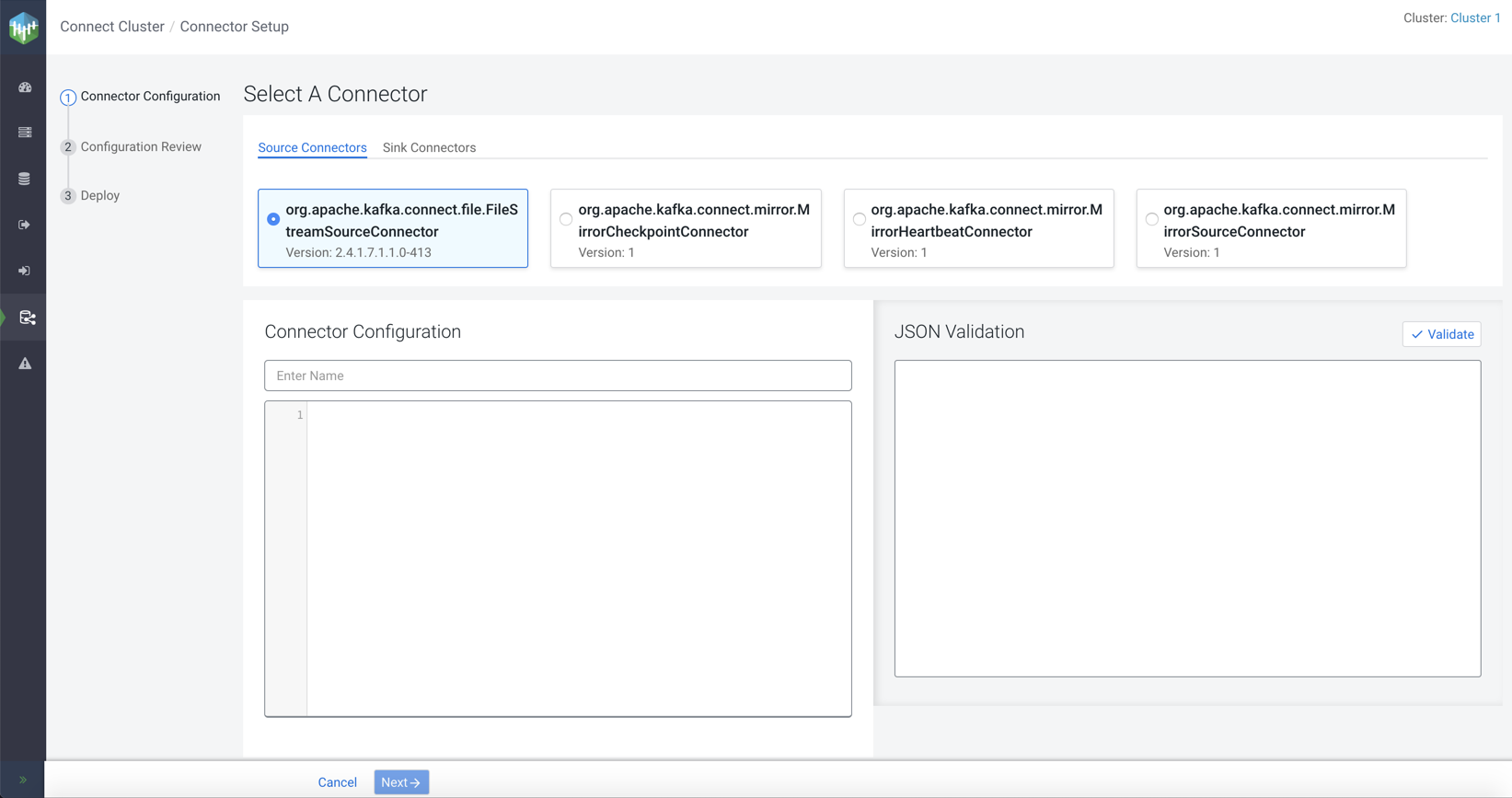Click the Next button

pyautogui.click(x=401, y=782)
